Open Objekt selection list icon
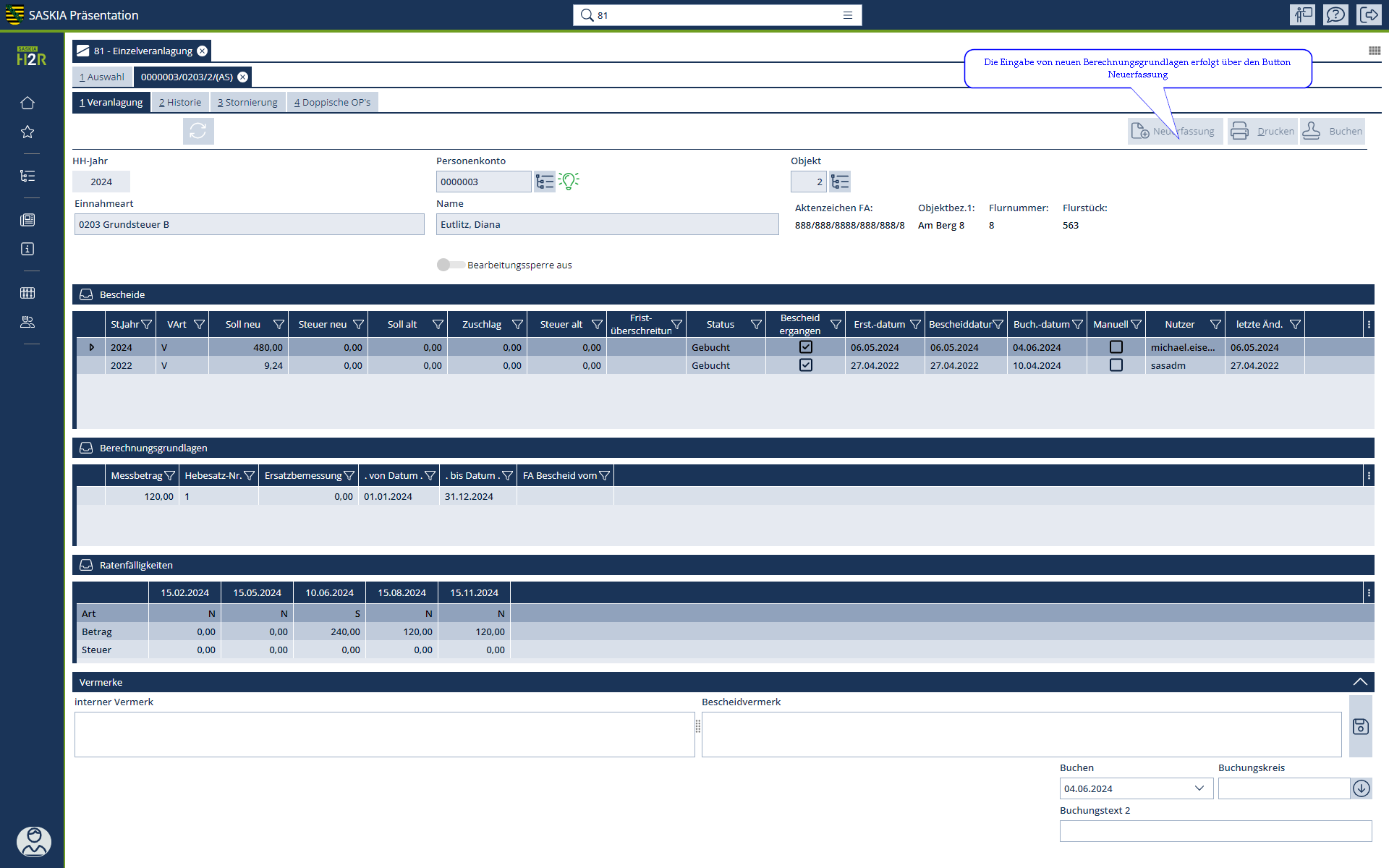 click(840, 182)
